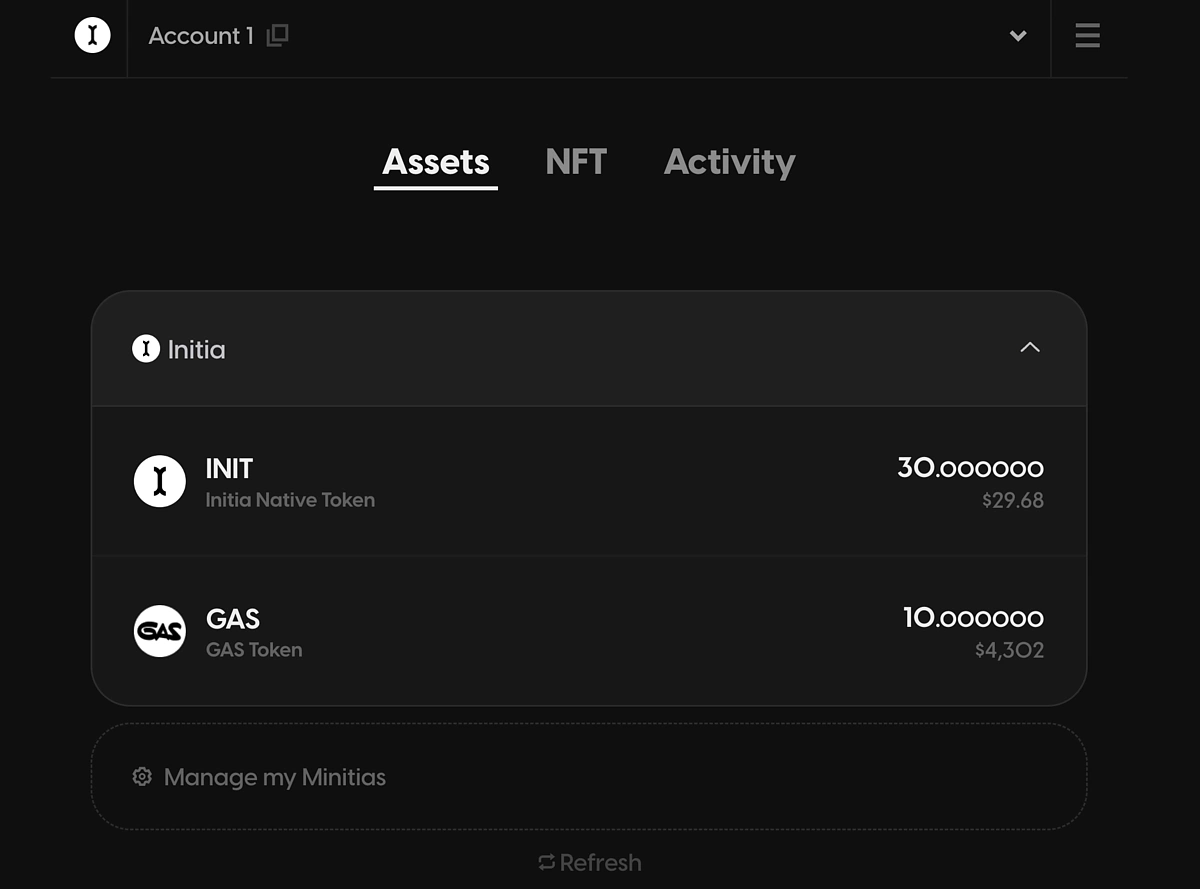Viewport: 1200px width, 889px height.
Task: Click the INIT token logo
Action: (160, 481)
